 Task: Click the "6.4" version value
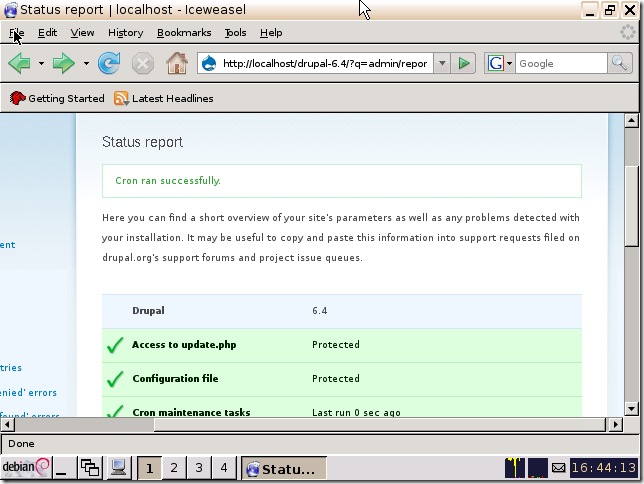click(x=320, y=311)
